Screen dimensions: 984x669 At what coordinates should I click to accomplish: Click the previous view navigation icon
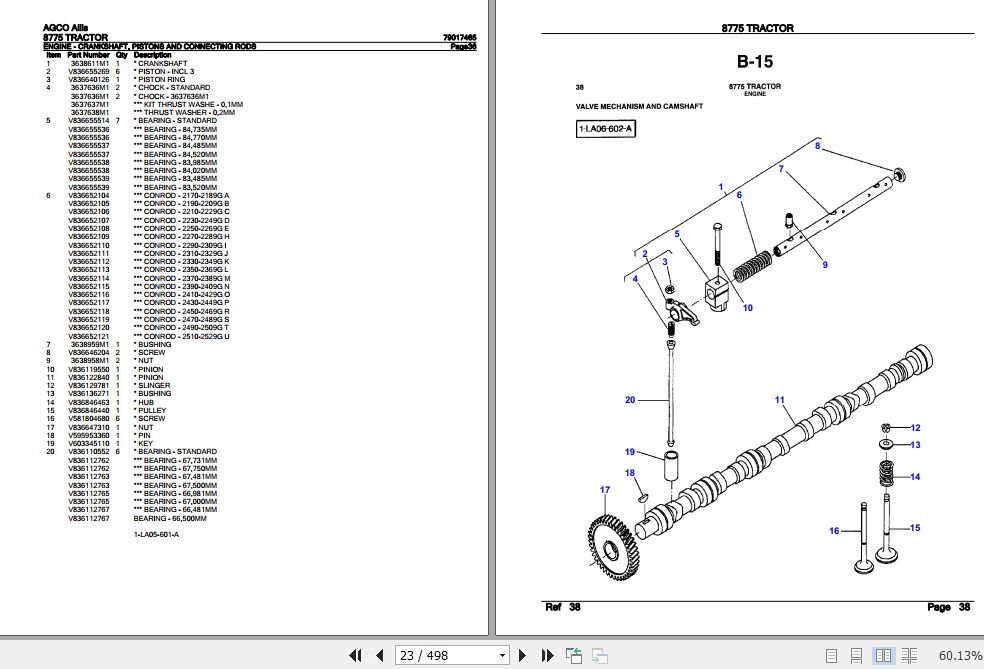point(574,654)
